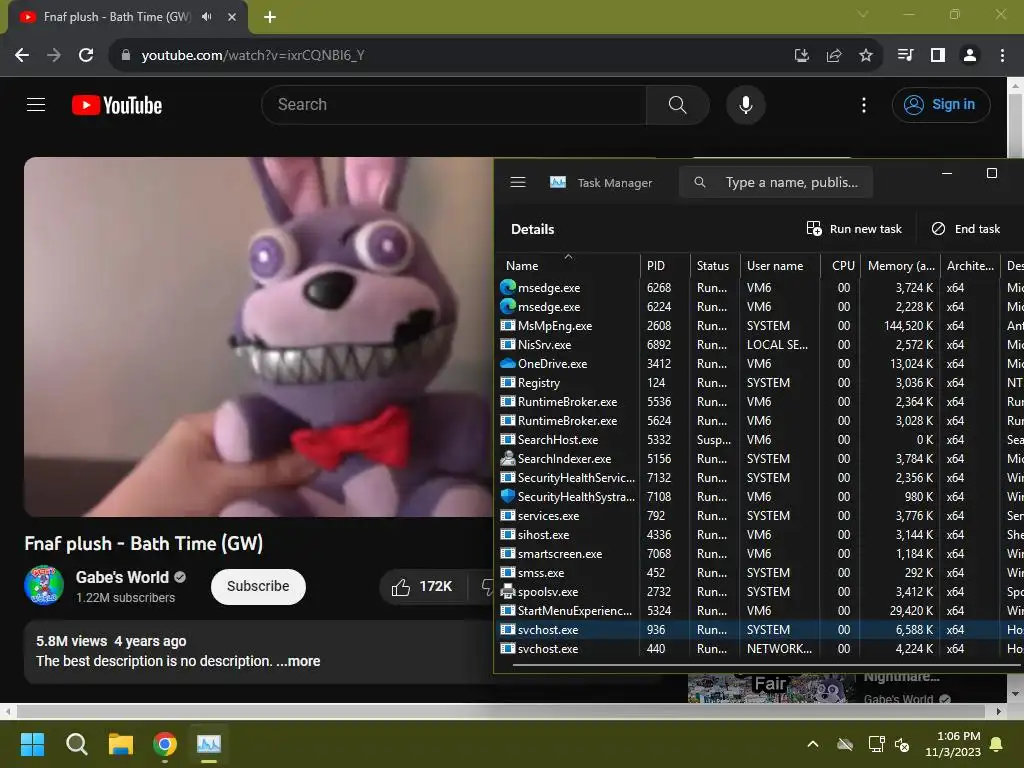Share this page from address bar
The height and width of the screenshot is (768, 1024).
coord(833,56)
